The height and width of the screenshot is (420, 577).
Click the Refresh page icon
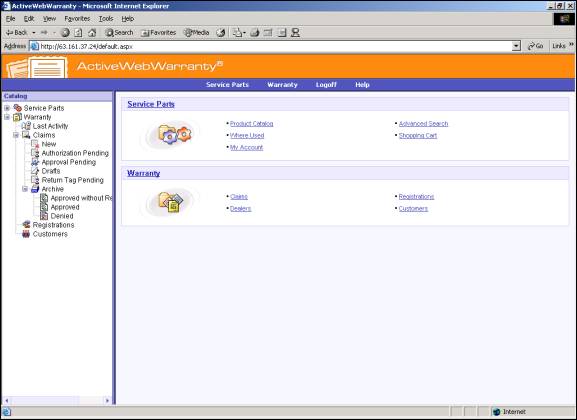[x=78, y=33]
